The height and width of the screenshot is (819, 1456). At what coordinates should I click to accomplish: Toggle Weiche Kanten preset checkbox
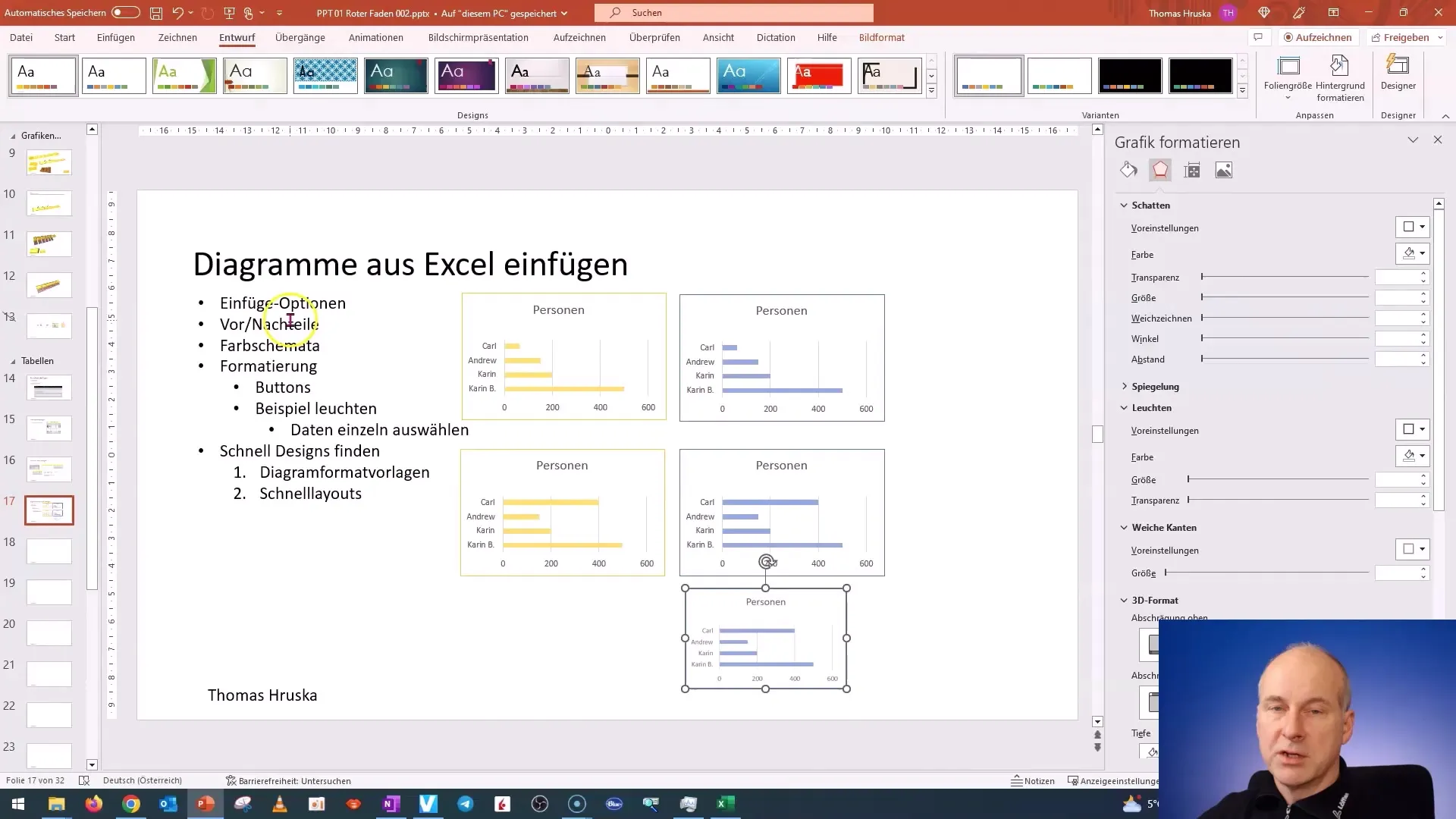pos(1407,548)
